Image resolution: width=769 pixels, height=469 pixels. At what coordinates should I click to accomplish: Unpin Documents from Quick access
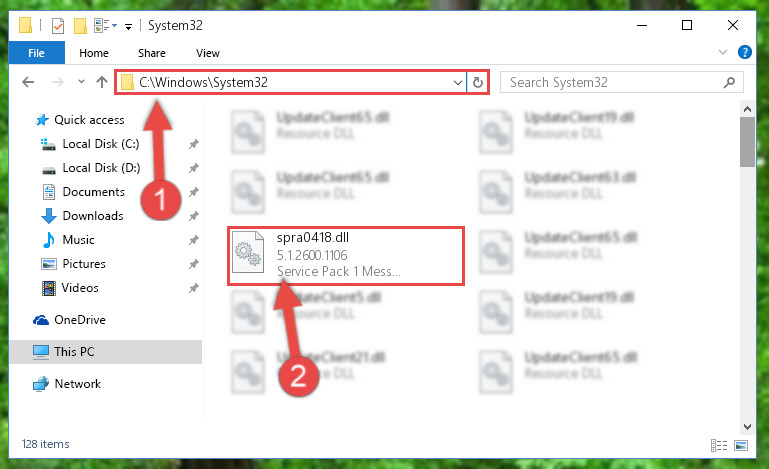(194, 192)
